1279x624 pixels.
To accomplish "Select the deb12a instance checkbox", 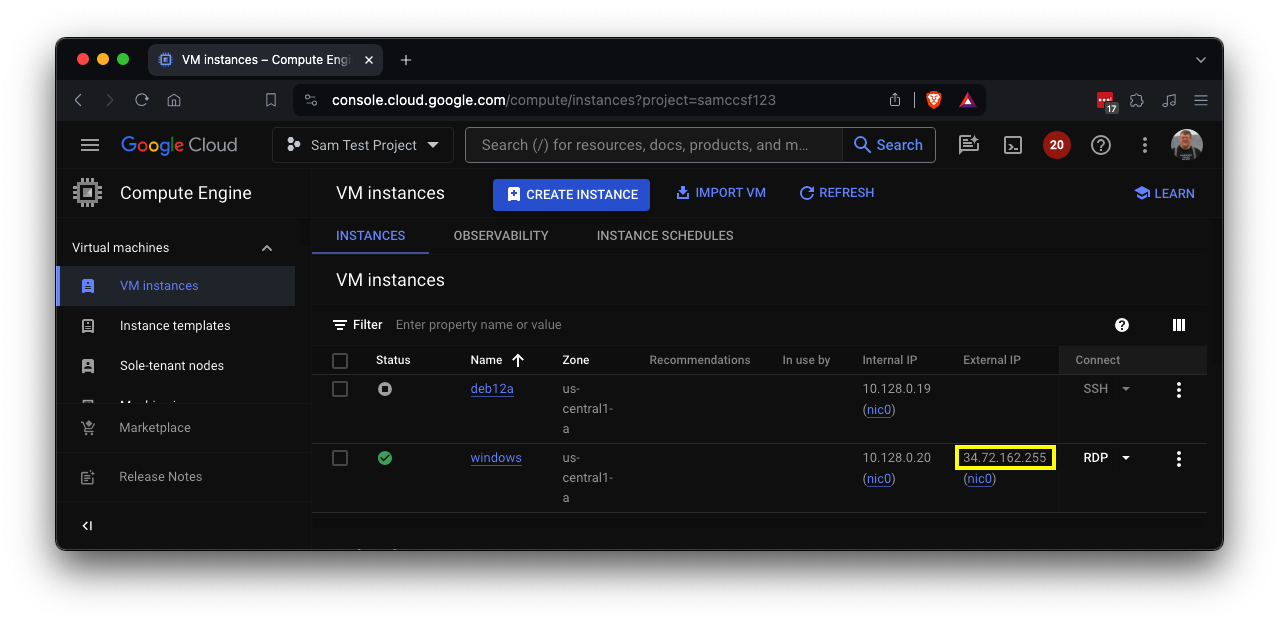I will click(340, 389).
